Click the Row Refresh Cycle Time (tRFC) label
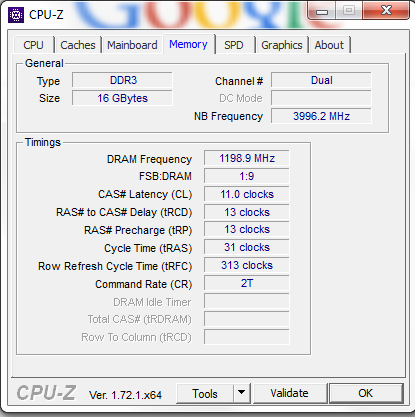 [x=115, y=266]
